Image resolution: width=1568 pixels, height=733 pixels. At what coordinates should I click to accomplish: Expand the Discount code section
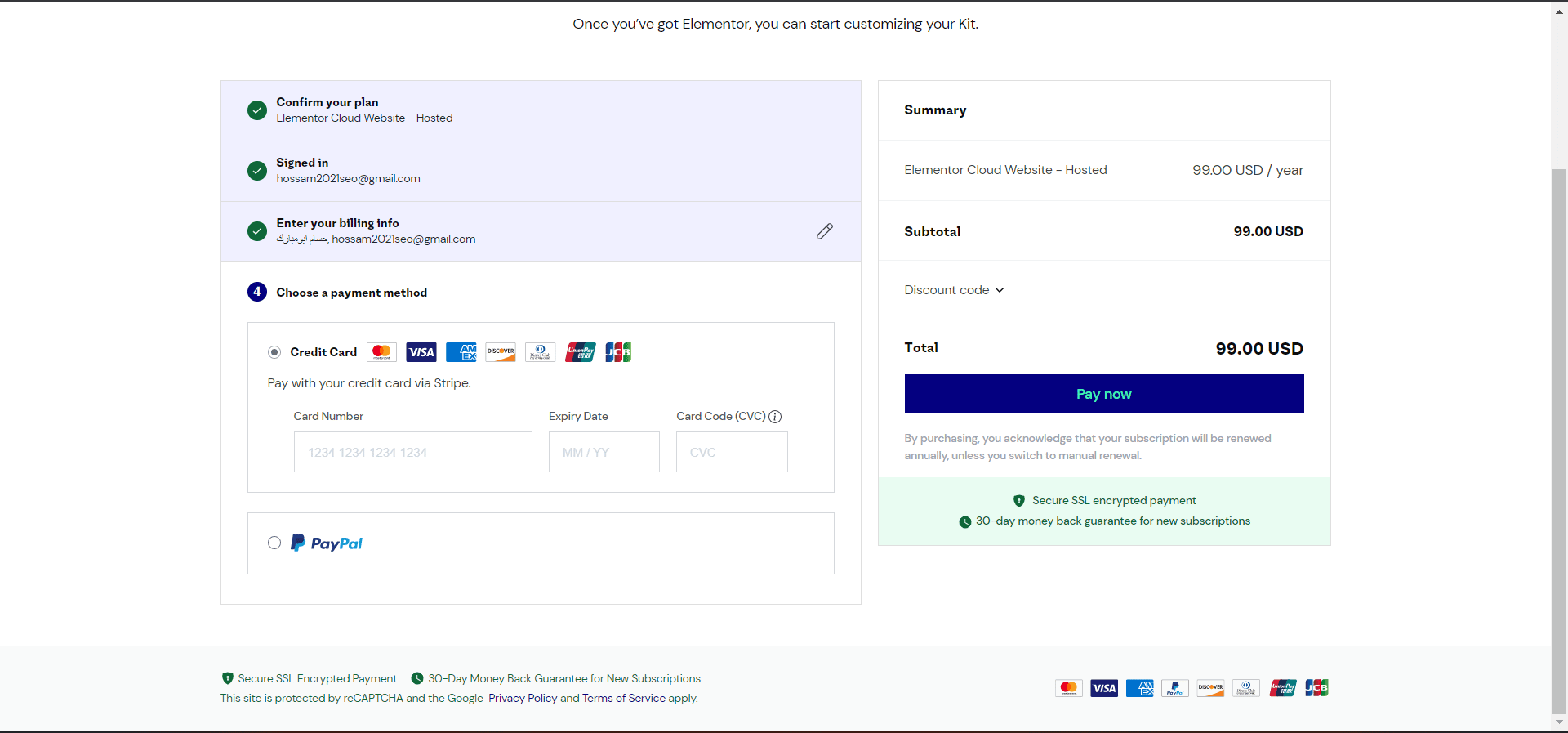(x=954, y=290)
